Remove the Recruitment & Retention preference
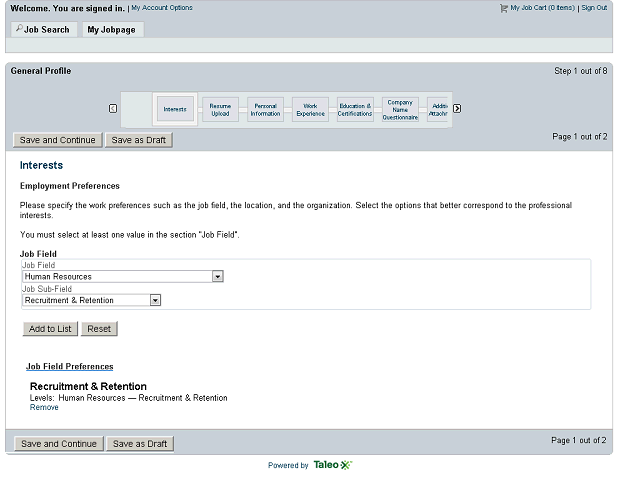The width and height of the screenshot is (640, 480). pyautogui.click(x=44, y=407)
